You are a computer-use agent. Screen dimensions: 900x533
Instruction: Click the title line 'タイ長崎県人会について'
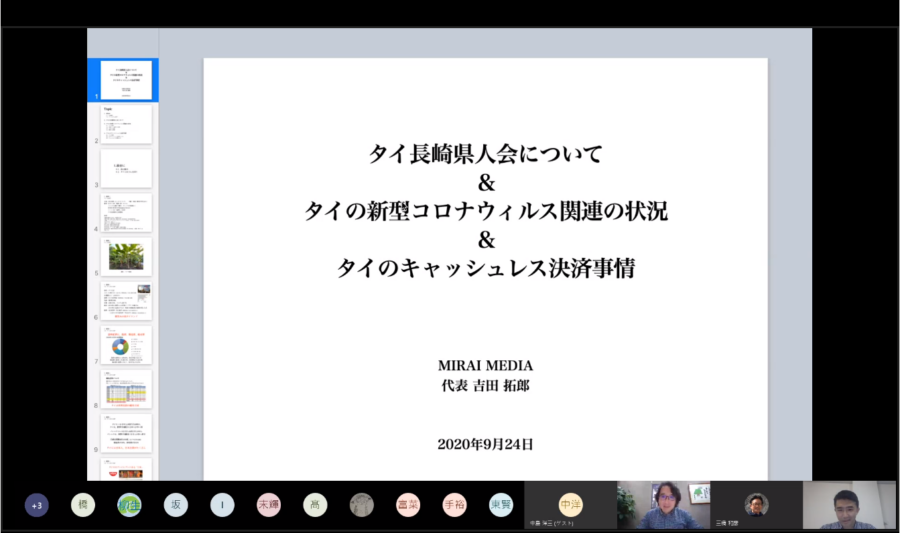coord(486,154)
